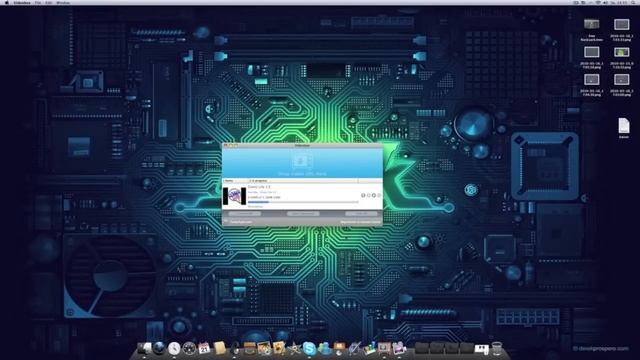Screen dimensions: 640x360
Task: Open the bar chart icon in the Dock
Action: (x=369, y=348)
